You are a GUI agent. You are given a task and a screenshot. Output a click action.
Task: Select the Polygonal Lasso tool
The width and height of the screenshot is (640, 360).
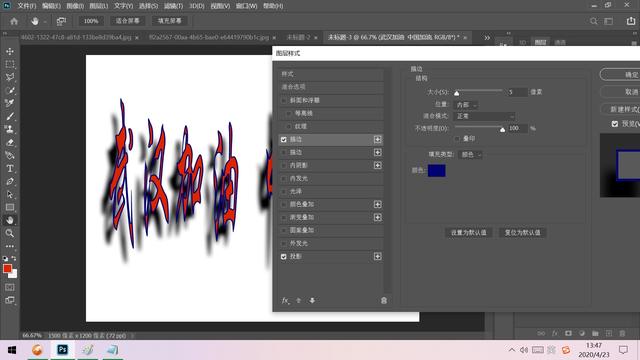tap(10, 77)
